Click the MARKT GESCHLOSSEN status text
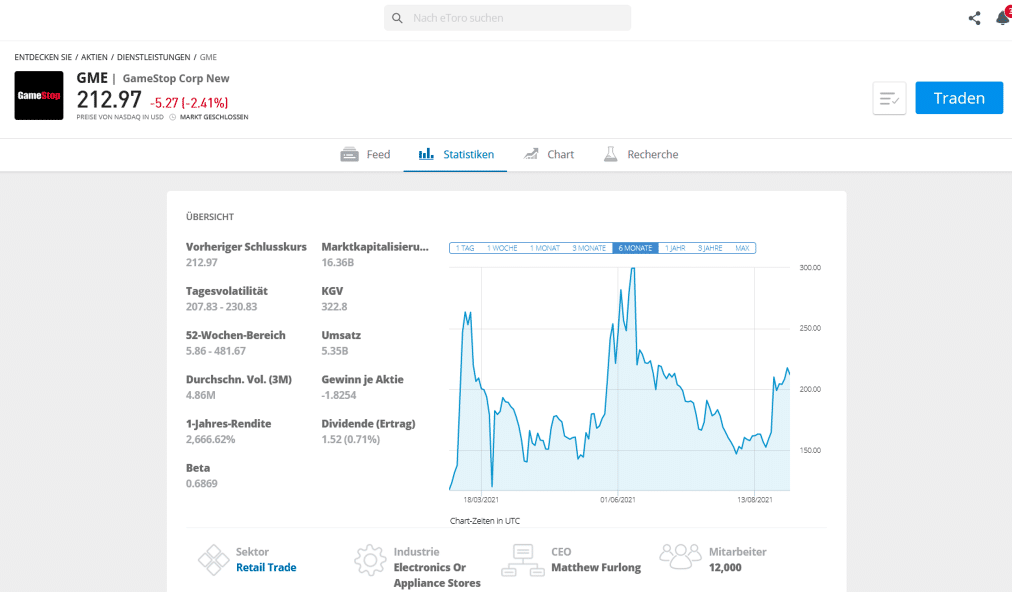Image resolution: width=1012 pixels, height=592 pixels. click(x=214, y=117)
